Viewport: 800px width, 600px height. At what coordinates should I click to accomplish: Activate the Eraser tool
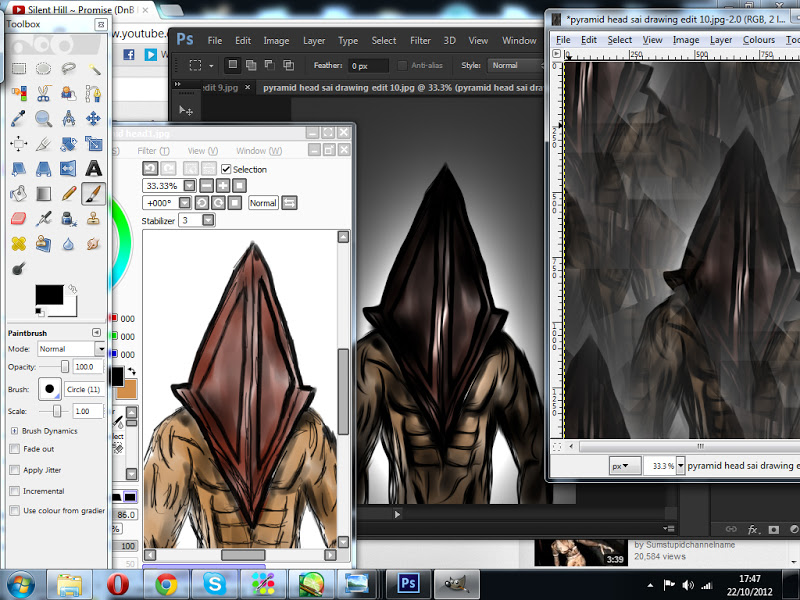click(18, 218)
